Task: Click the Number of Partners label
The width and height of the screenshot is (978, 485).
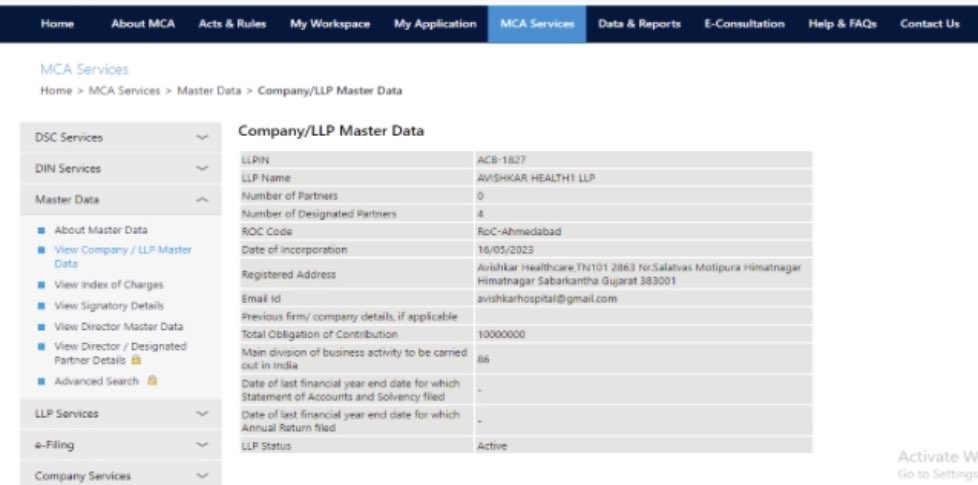Action: (x=289, y=196)
